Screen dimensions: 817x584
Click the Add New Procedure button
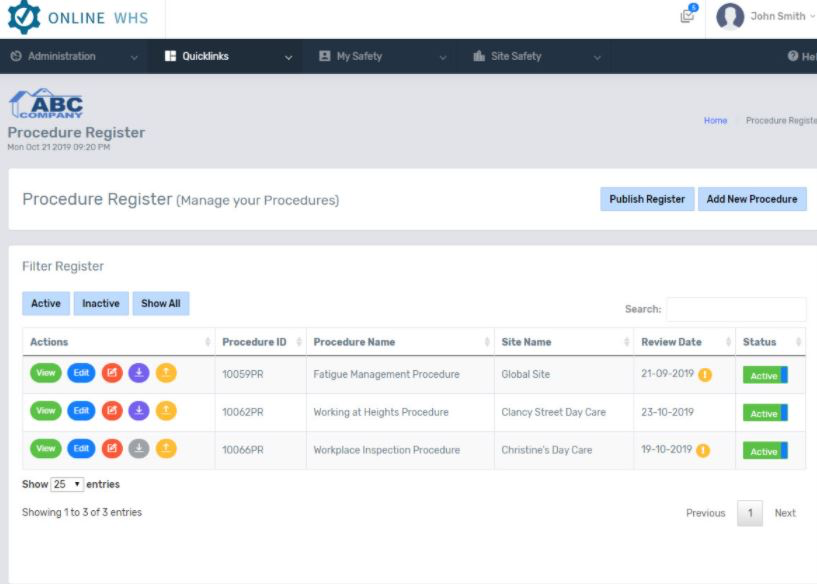pos(752,198)
